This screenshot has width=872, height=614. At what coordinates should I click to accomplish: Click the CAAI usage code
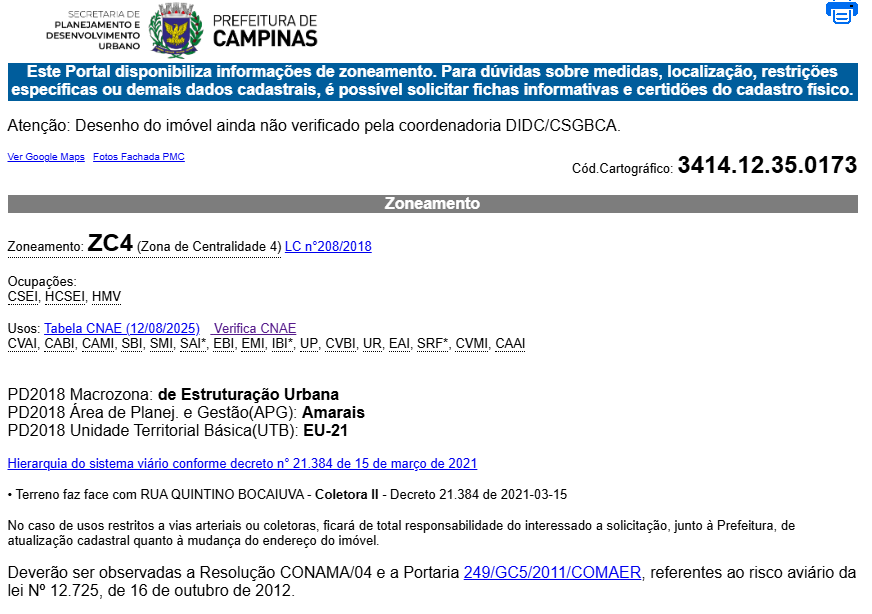(510, 344)
